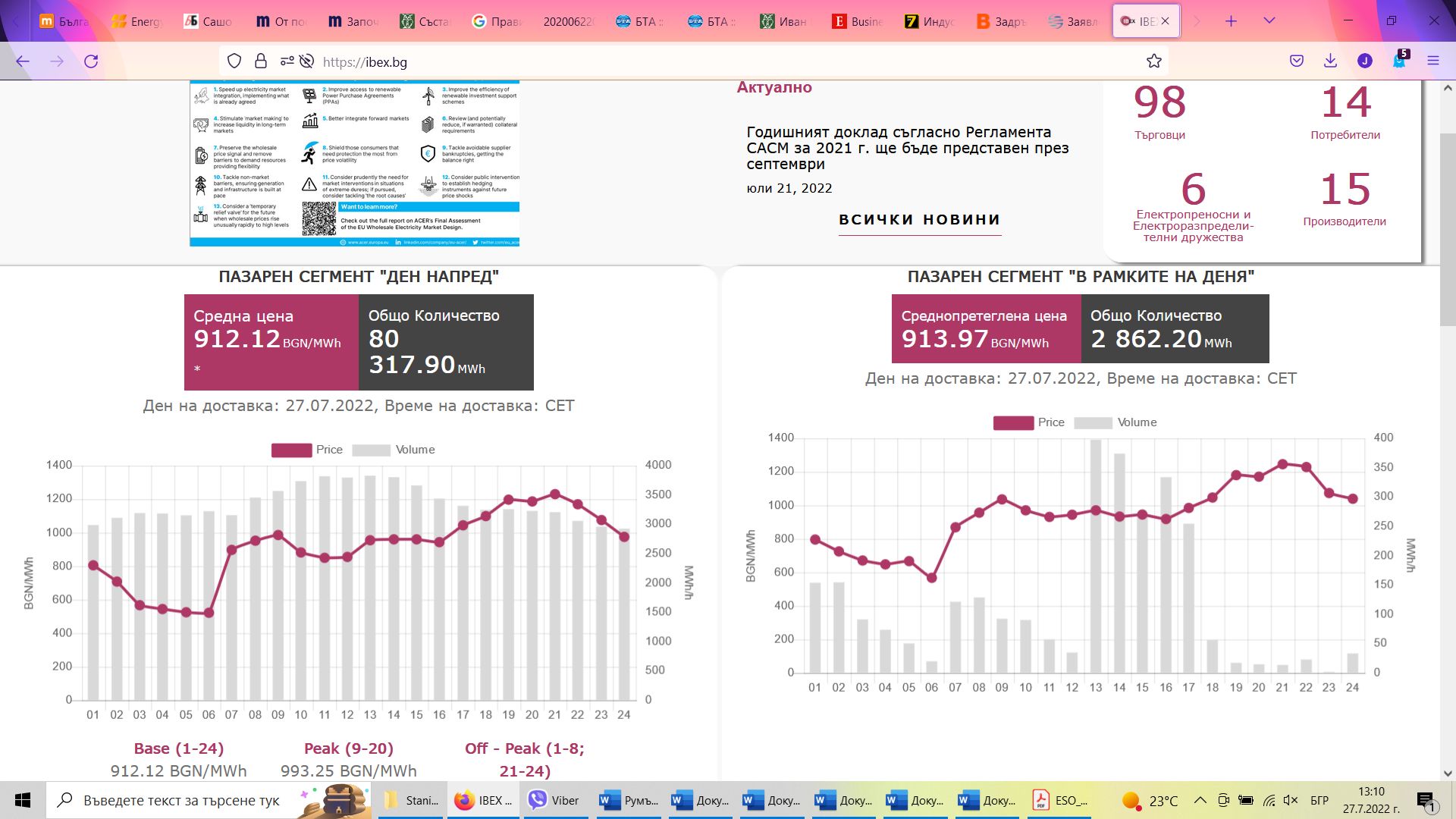This screenshot has width=1456, height=819.
Task: Open the Firefox account avatar
Action: [1365, 61]
